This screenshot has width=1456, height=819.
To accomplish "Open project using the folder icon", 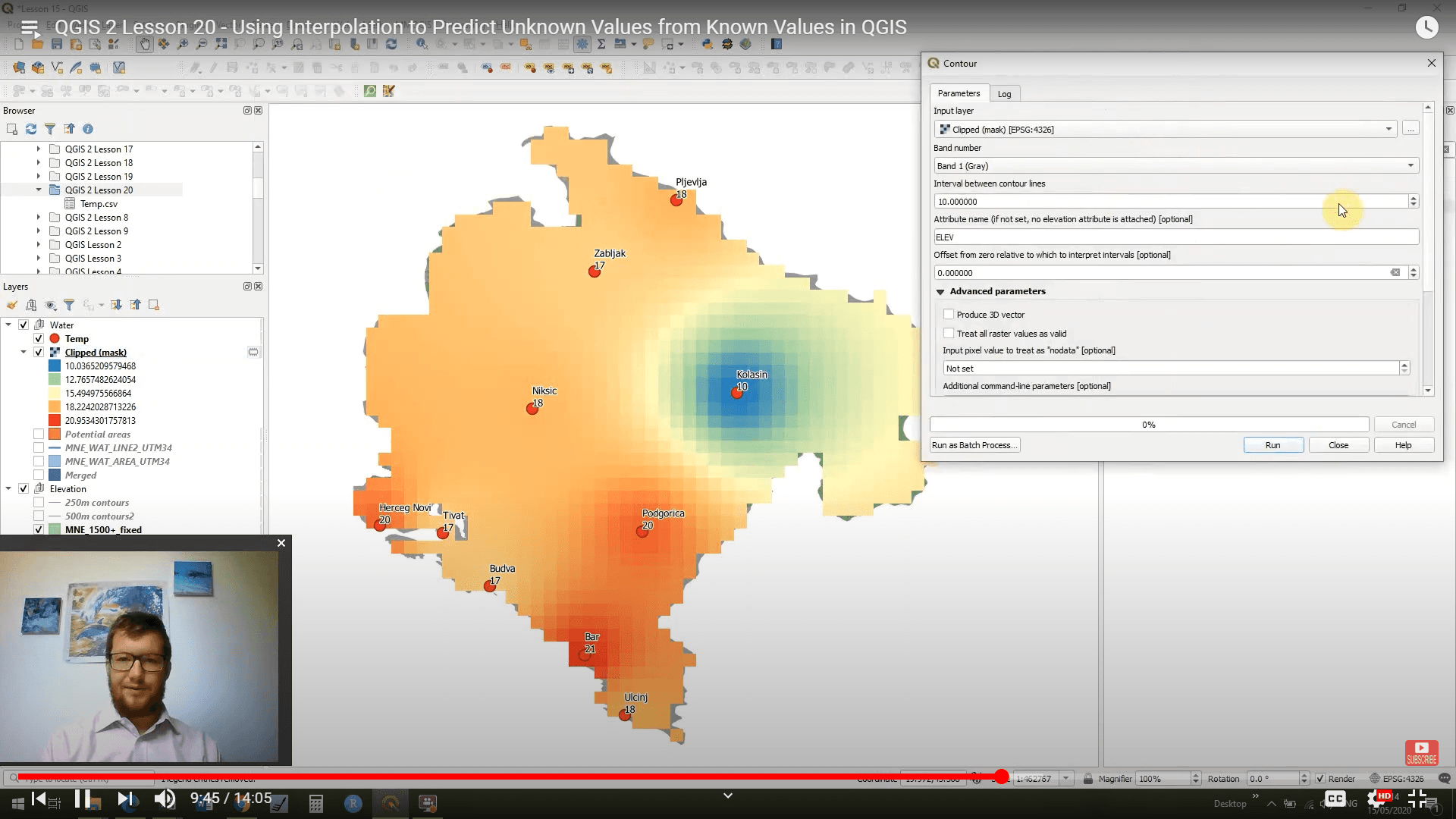I will [x=37, y=44].
